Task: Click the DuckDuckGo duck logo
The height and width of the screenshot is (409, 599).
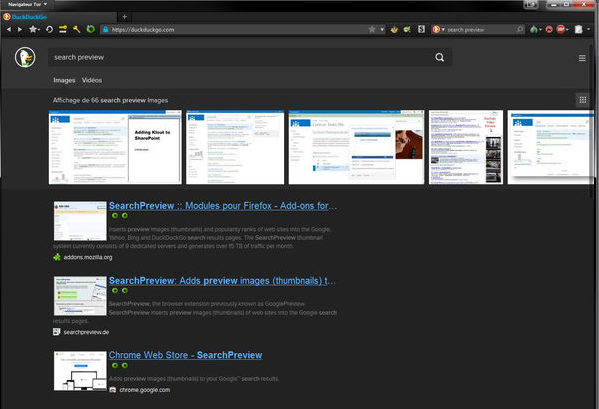Action: pyautogui.click(x=25, y=58)
